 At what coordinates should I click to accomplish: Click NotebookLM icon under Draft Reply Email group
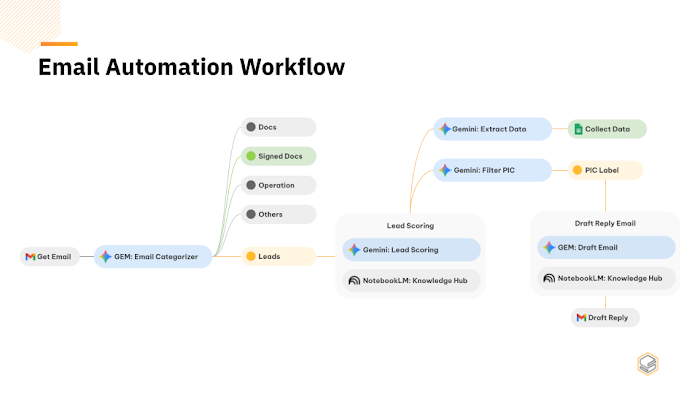(549, 278)
